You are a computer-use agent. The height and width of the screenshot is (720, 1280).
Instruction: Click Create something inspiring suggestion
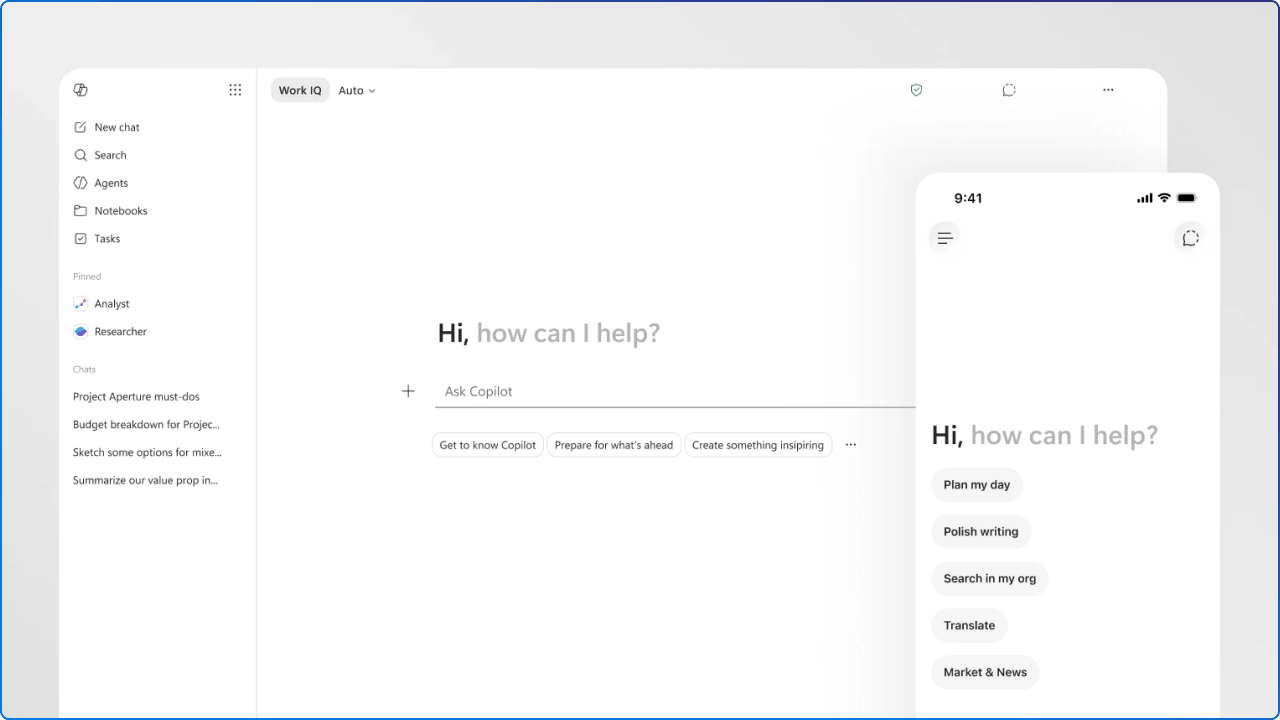click(x=758, y=445)
